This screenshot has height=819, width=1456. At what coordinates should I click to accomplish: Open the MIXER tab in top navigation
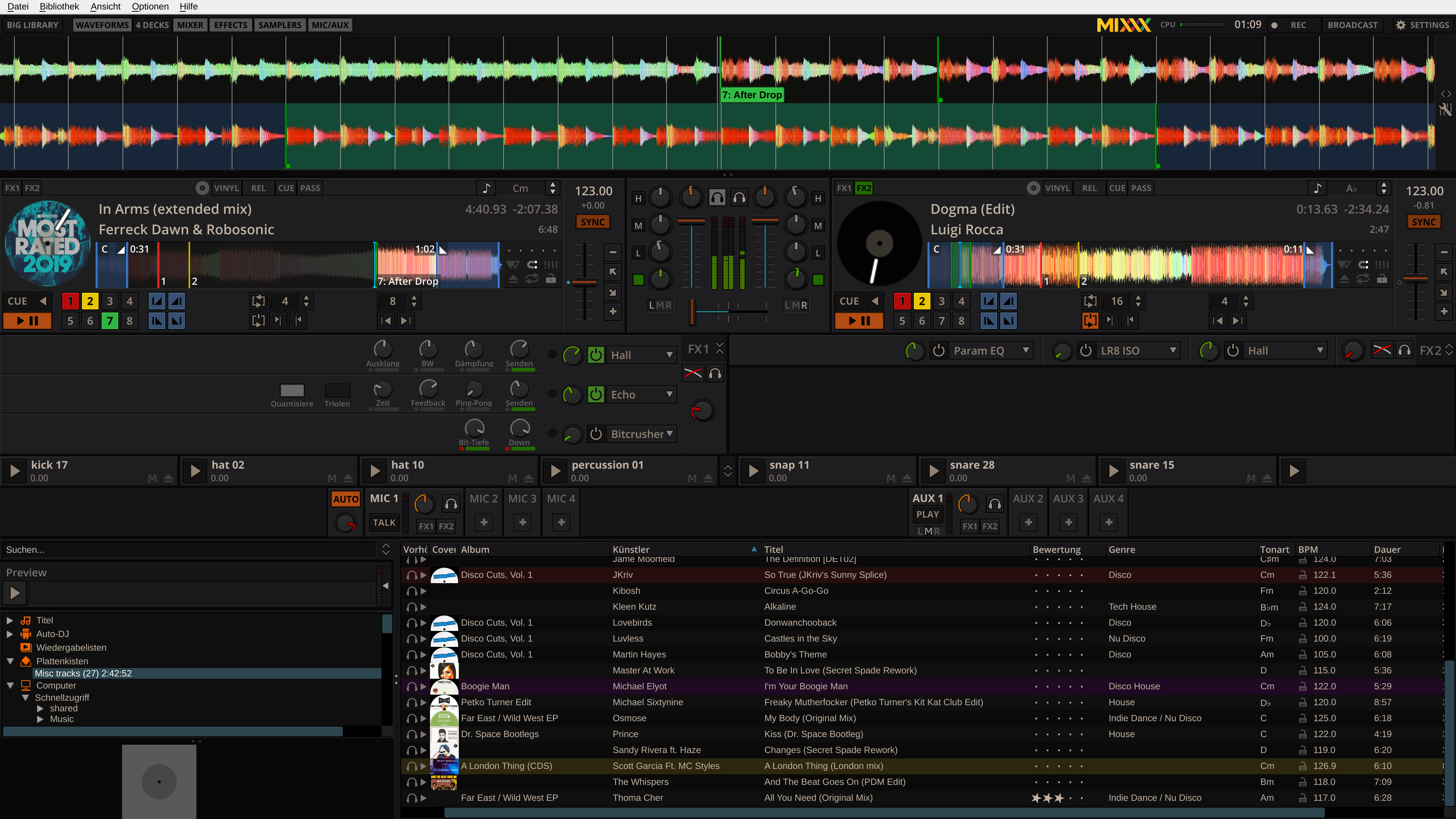click(191, 25)
